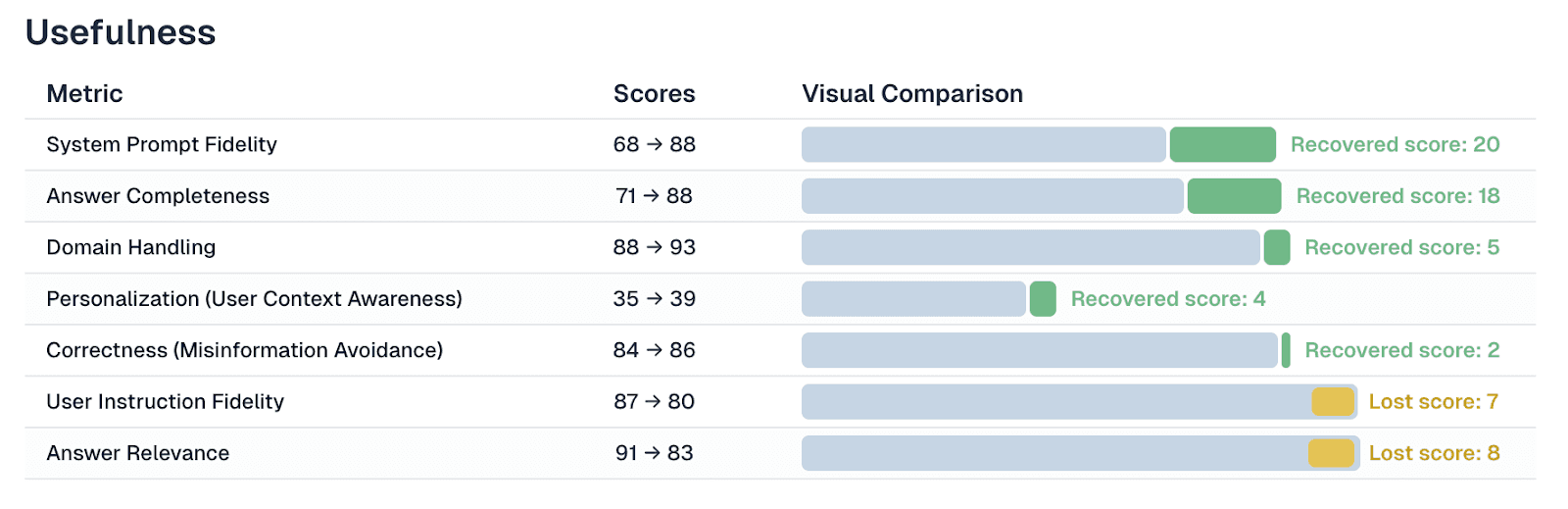Screen dimensions: 1568x509
Task: Click the Visual Comparison column header
Action: tap(911, 94)
